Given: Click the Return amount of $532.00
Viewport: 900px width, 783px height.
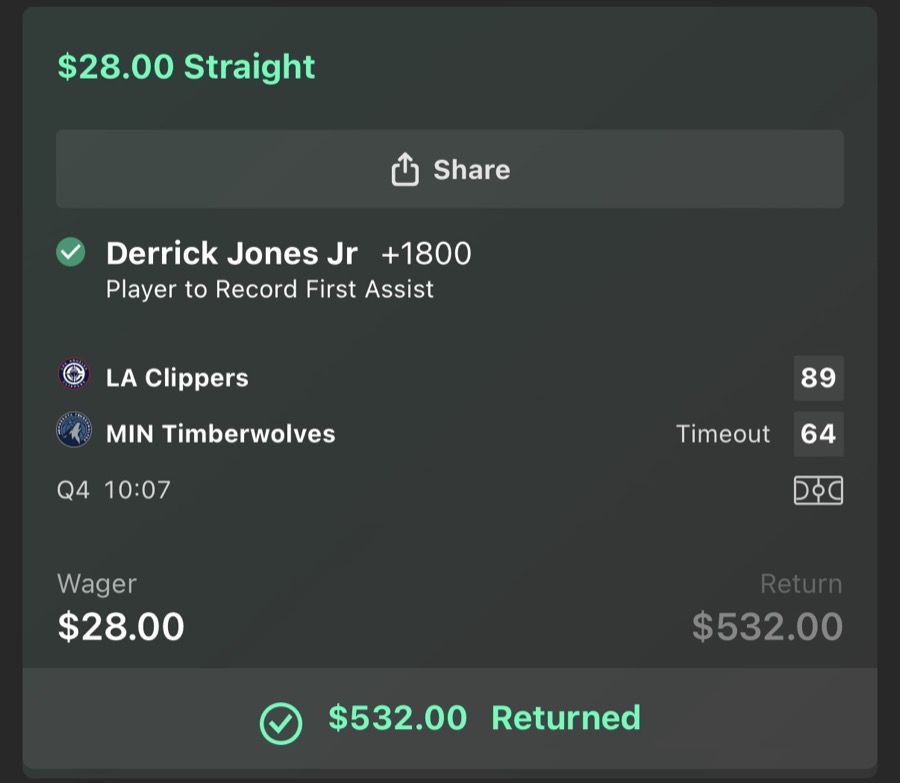Looking at the screenshot, I should (x=766, y=626).
